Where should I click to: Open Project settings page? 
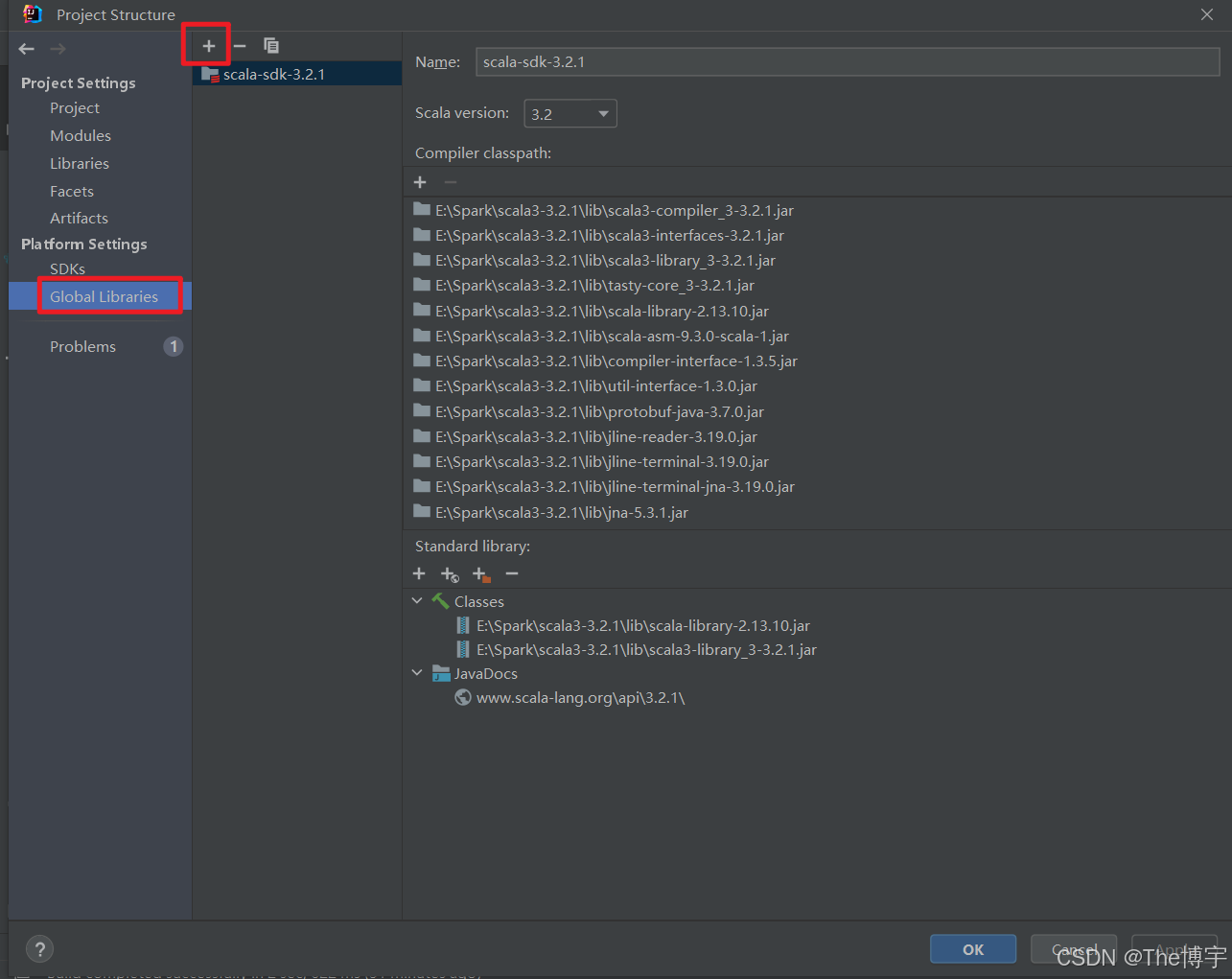(x=75, y=108)
